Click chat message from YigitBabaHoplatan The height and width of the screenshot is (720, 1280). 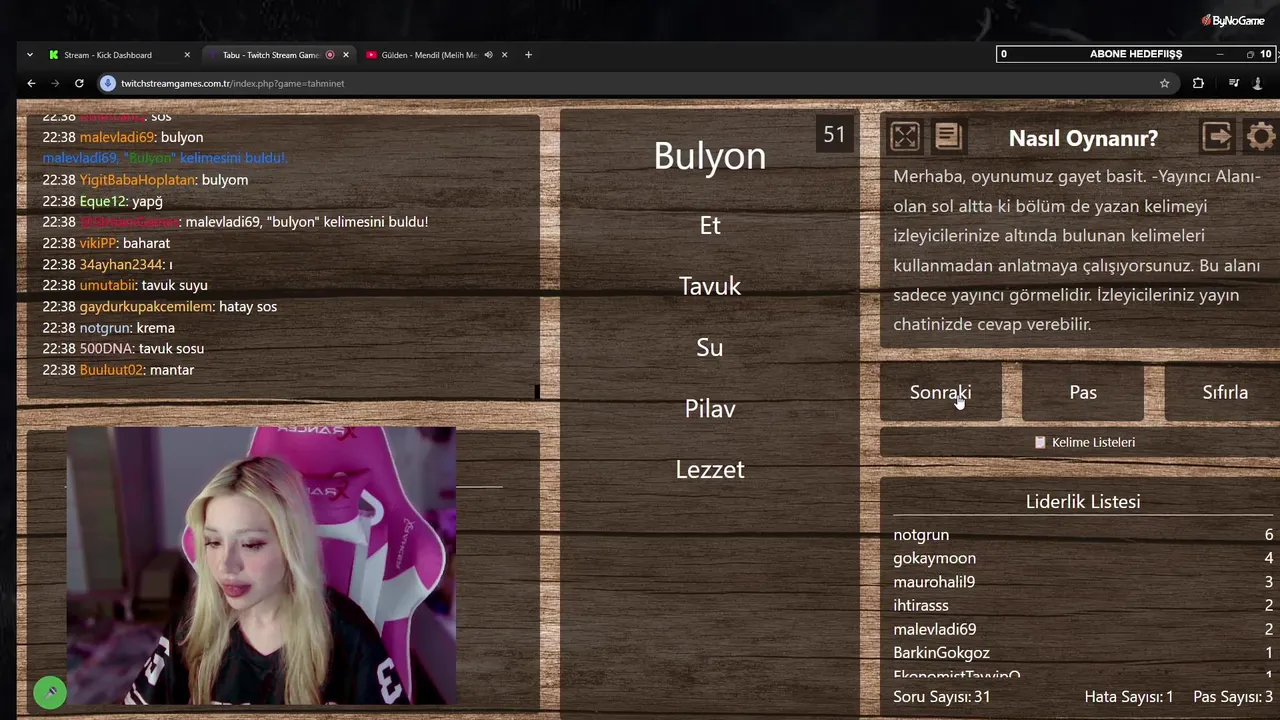pos(145,180)
